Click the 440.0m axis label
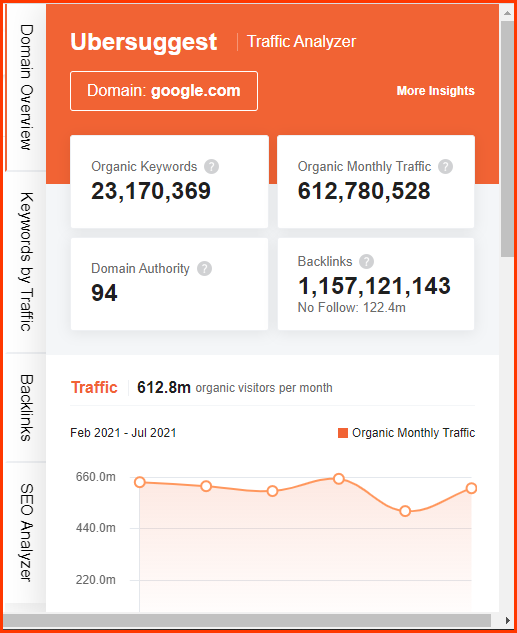517x633 pixels. coord(96,528)
